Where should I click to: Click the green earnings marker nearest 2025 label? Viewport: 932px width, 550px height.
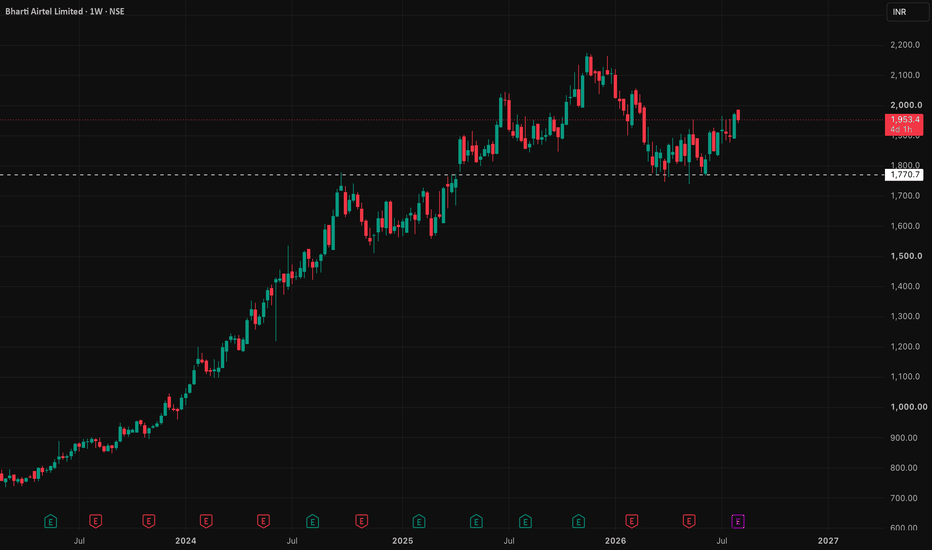[418, 521]
